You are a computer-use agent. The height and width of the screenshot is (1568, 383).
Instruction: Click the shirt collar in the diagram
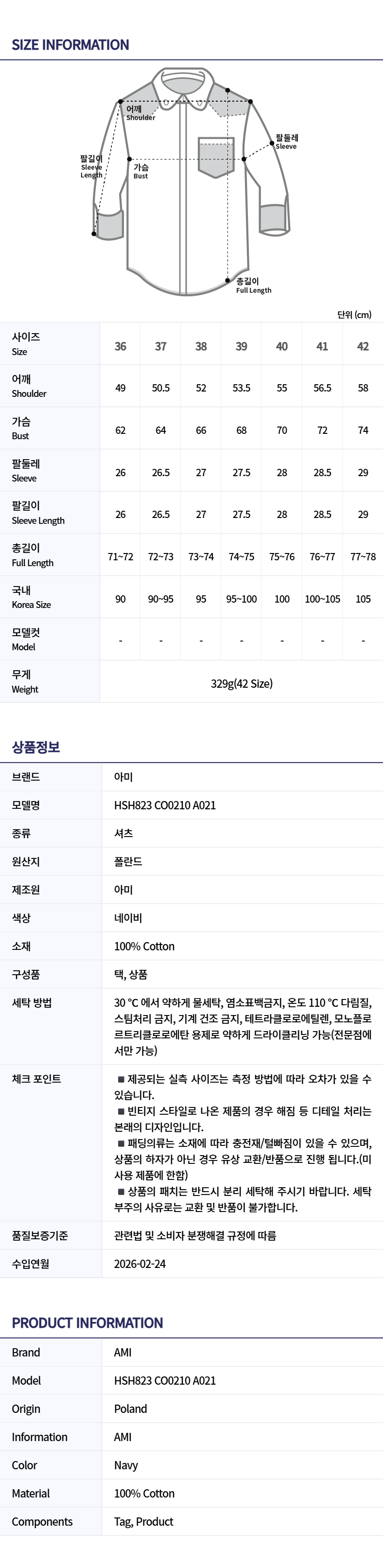182,82
